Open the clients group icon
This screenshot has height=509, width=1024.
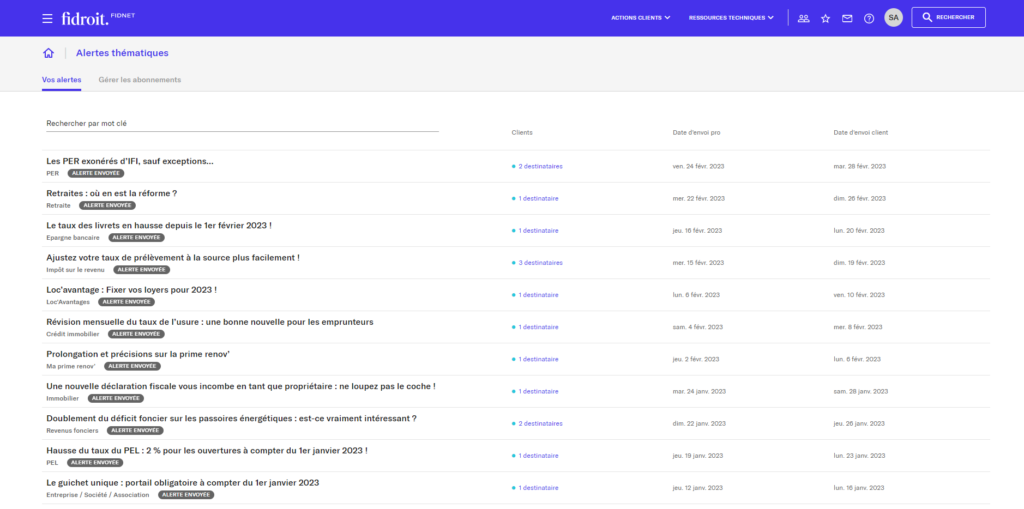[803, 18]
